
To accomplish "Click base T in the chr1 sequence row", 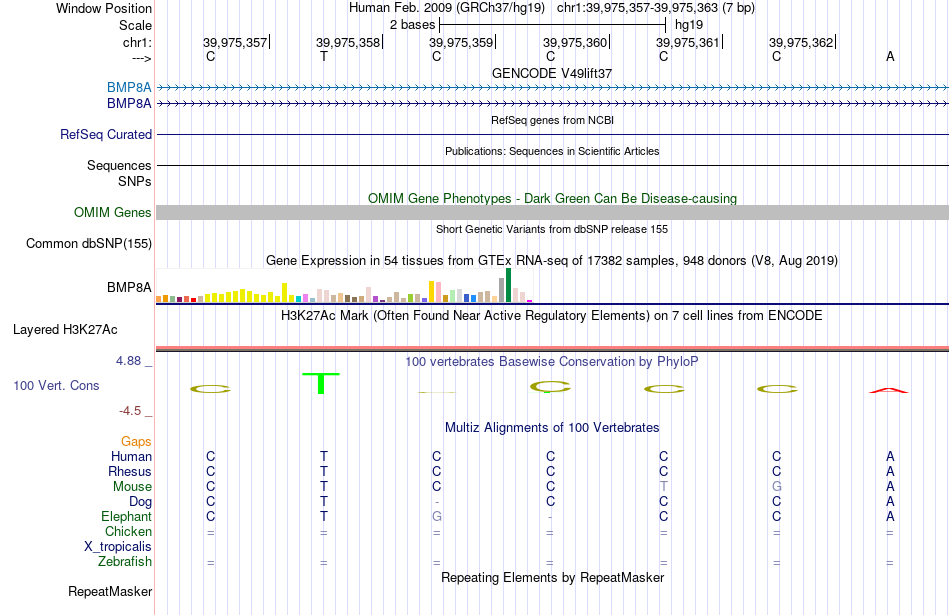I will pos(324,56).
